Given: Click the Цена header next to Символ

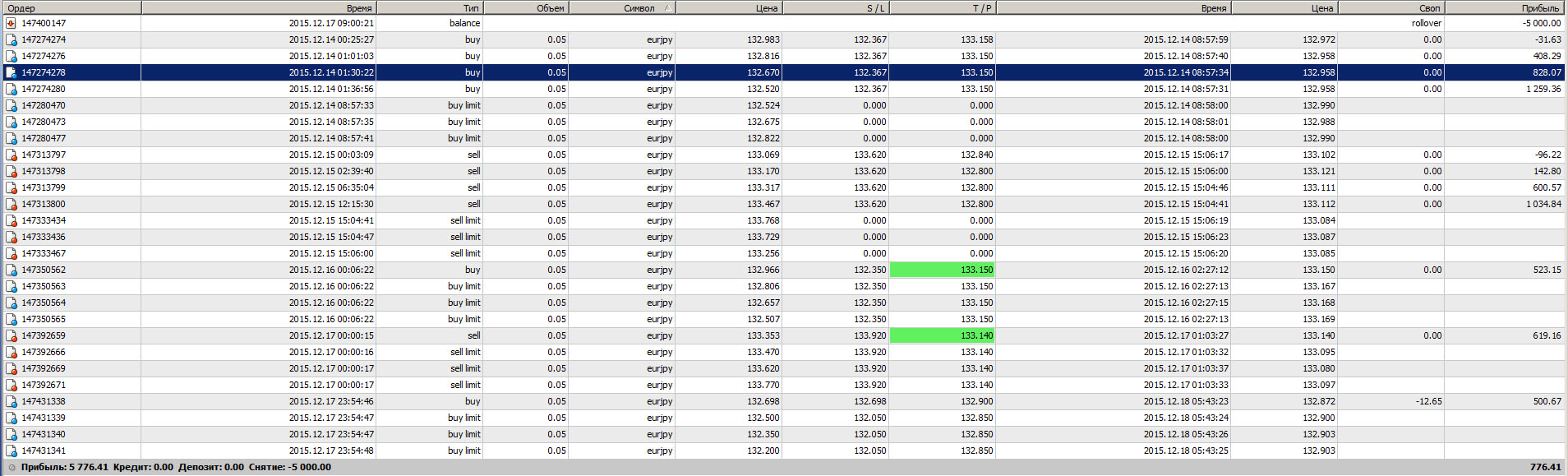Looking at the screenshot, I should pos(729,7).
